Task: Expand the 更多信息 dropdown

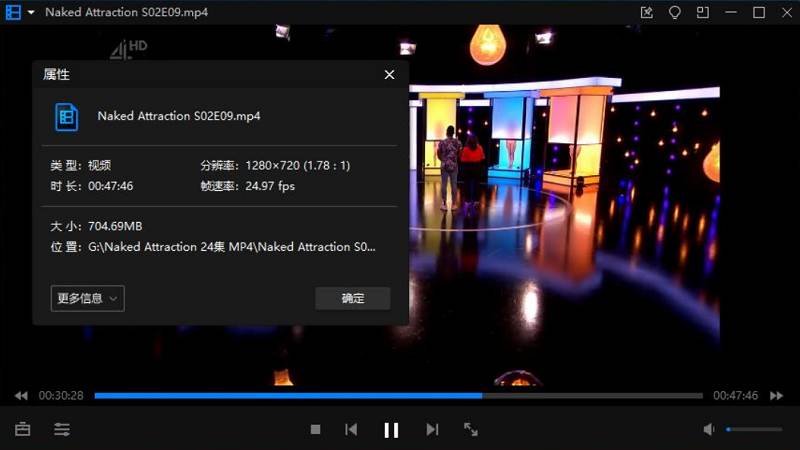Action: tap(87, 298)
